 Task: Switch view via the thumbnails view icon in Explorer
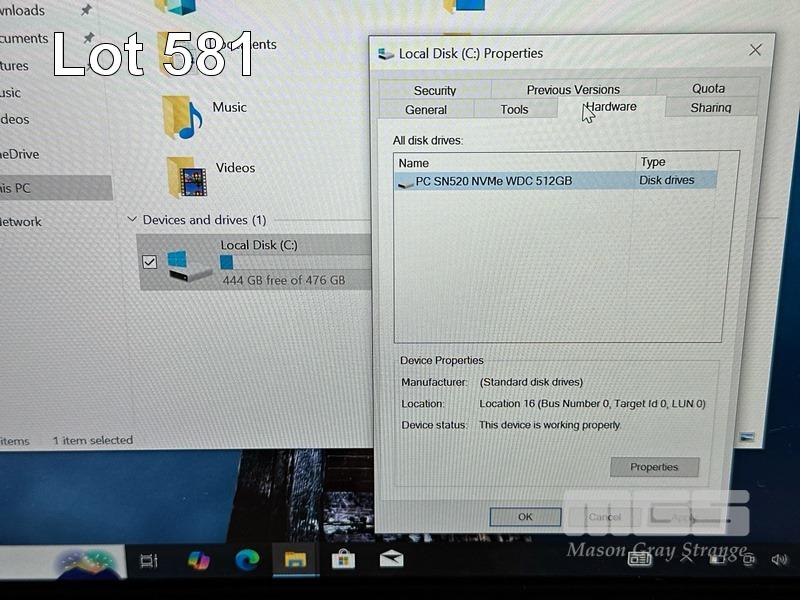click(x=746, y=437)
